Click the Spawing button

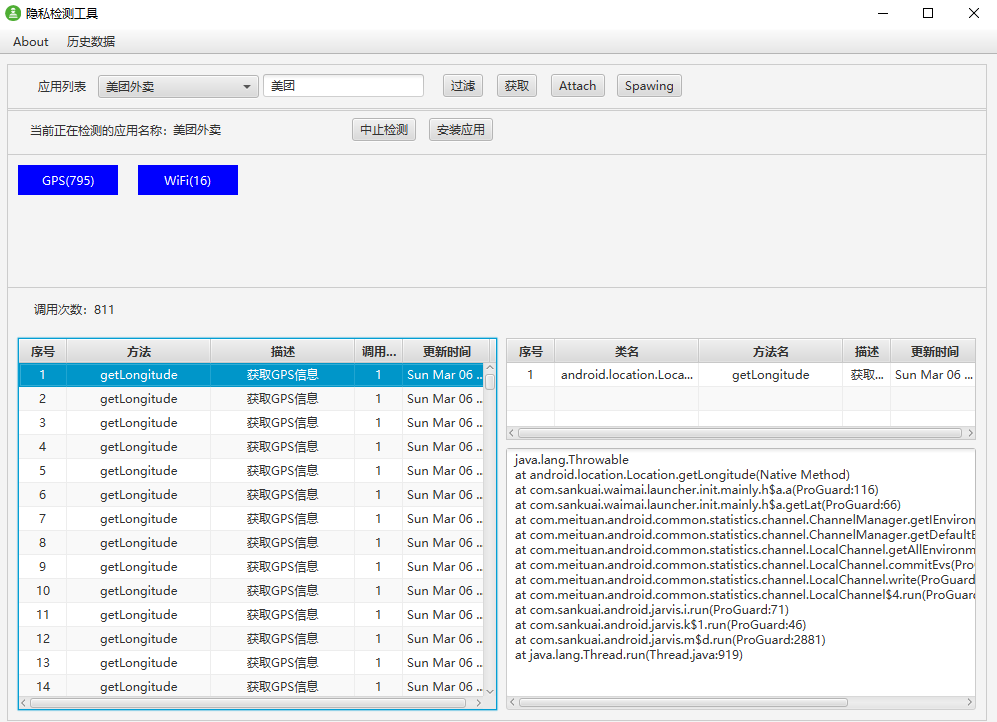click(x=649, y=86)
